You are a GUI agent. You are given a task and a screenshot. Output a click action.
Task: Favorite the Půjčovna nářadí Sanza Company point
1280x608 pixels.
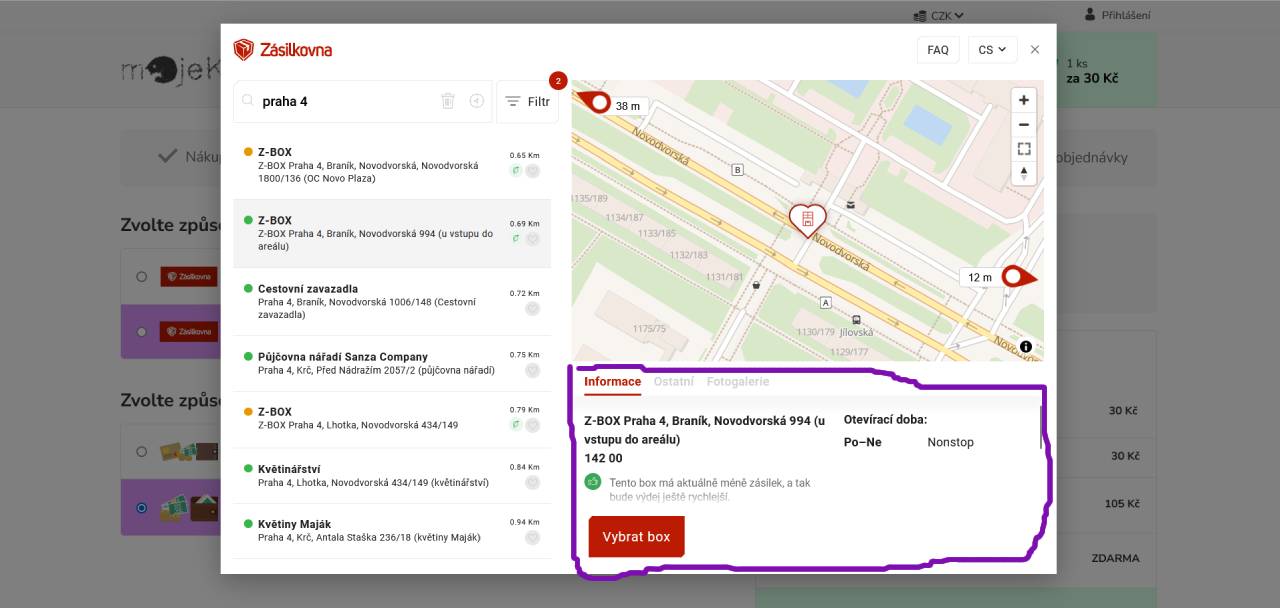(x=533, y=370)
